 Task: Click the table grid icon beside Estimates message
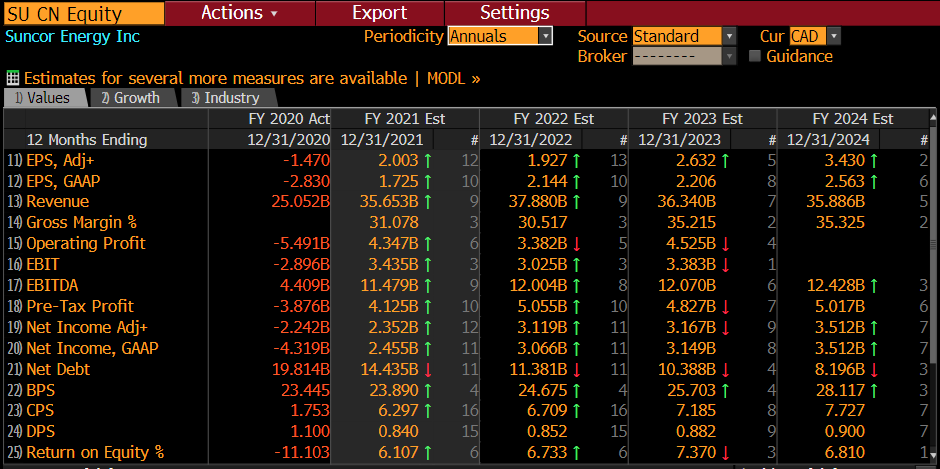coord(12,78)
